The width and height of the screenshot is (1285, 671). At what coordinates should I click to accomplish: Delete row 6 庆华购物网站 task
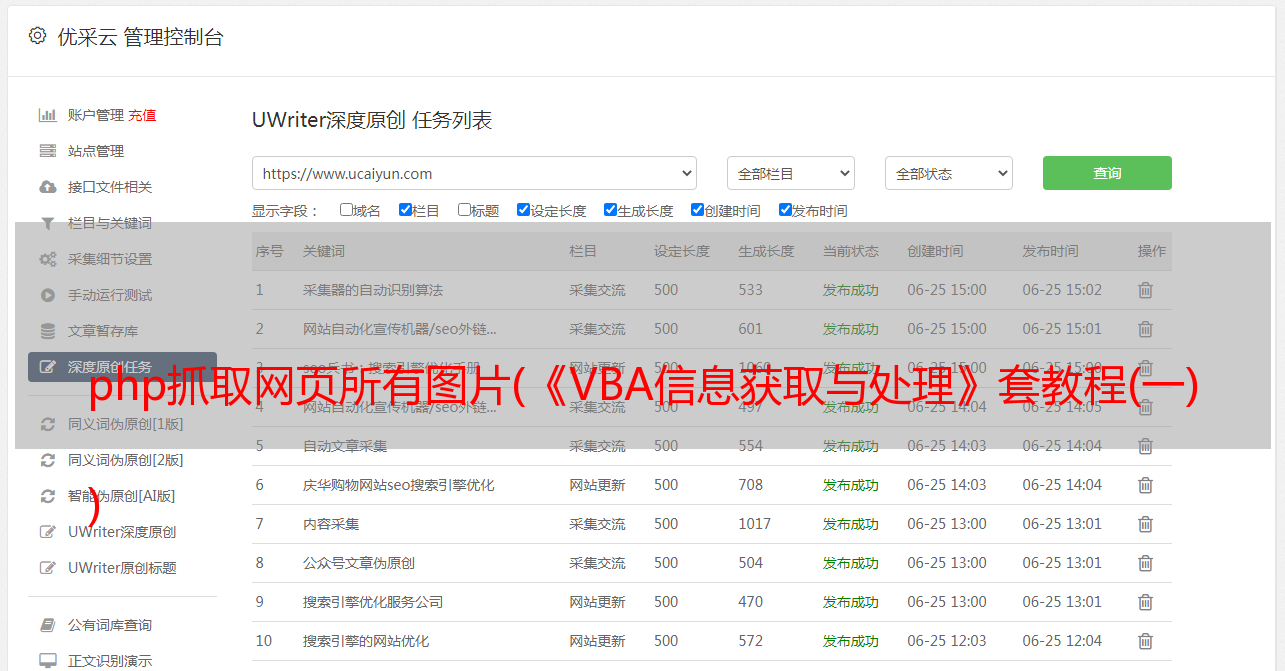1145,485
